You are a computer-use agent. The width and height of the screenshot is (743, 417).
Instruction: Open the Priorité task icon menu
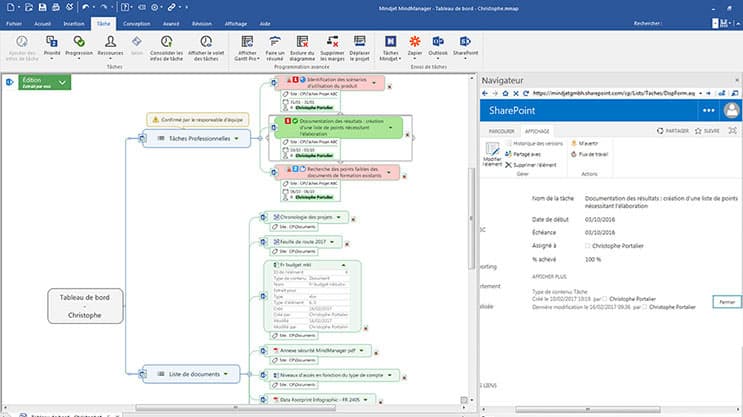(x=52, y=47)
